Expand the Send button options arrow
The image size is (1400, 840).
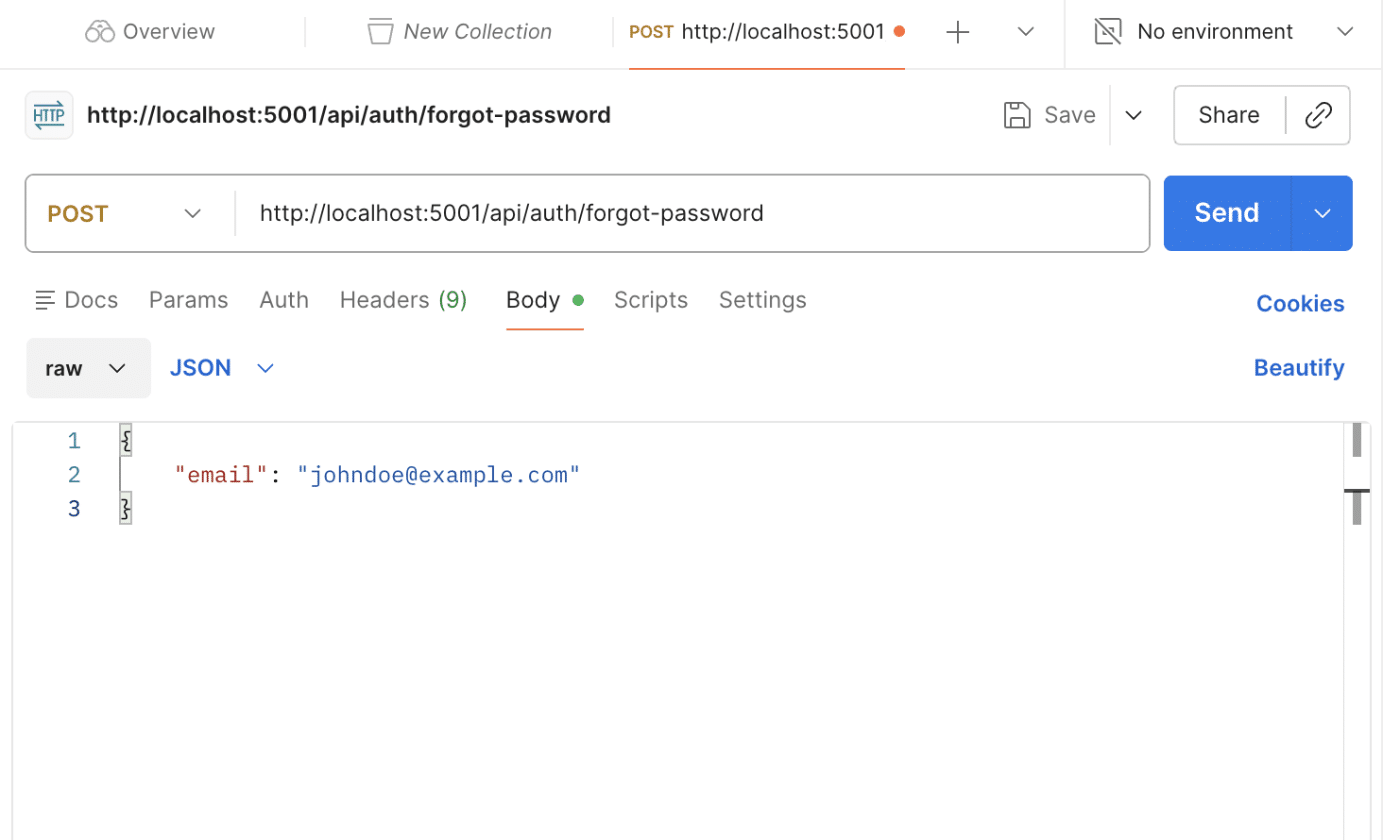1322,212
